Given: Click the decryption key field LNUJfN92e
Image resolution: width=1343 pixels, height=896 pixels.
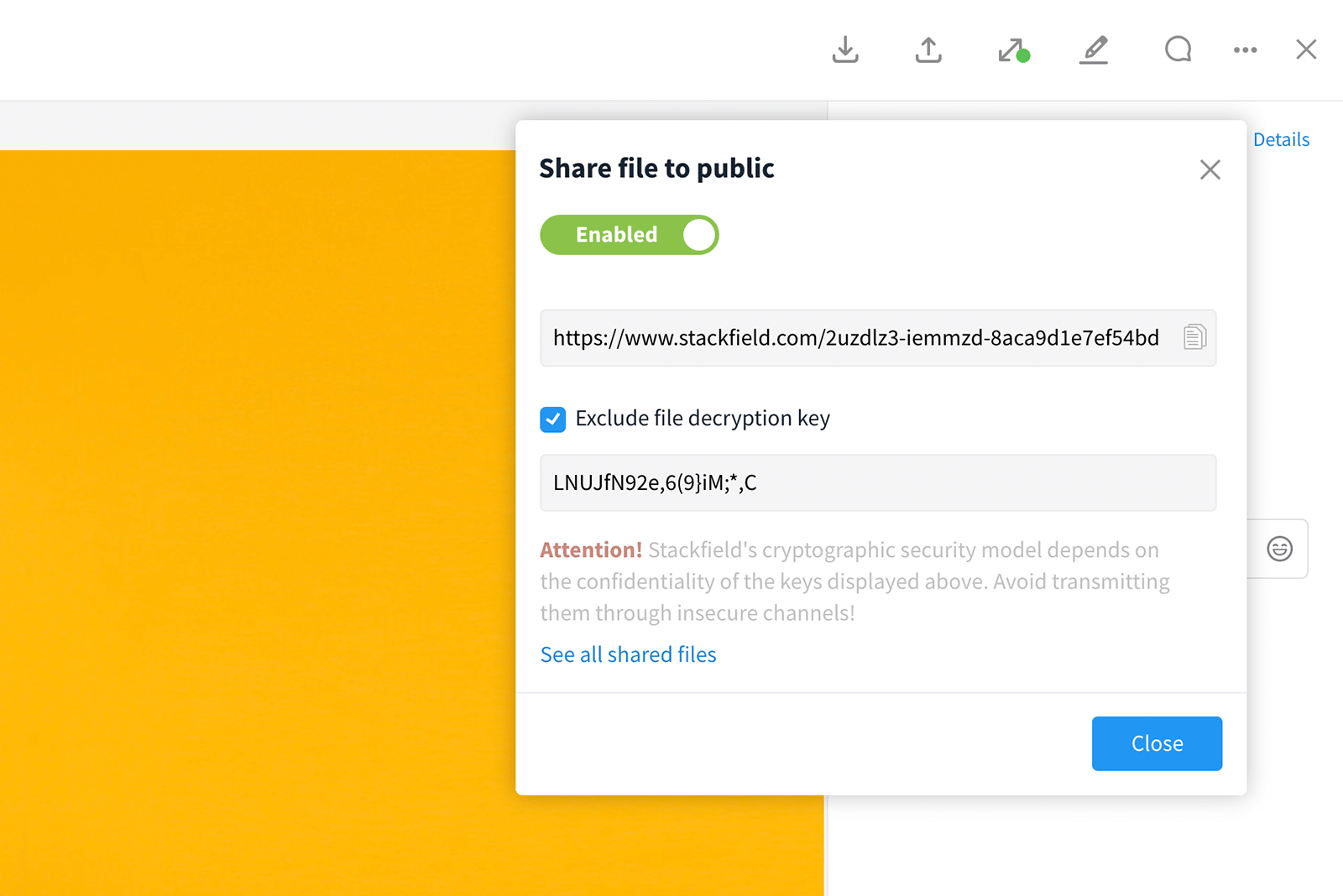Looking at the screenshot, I should [878, 482].
